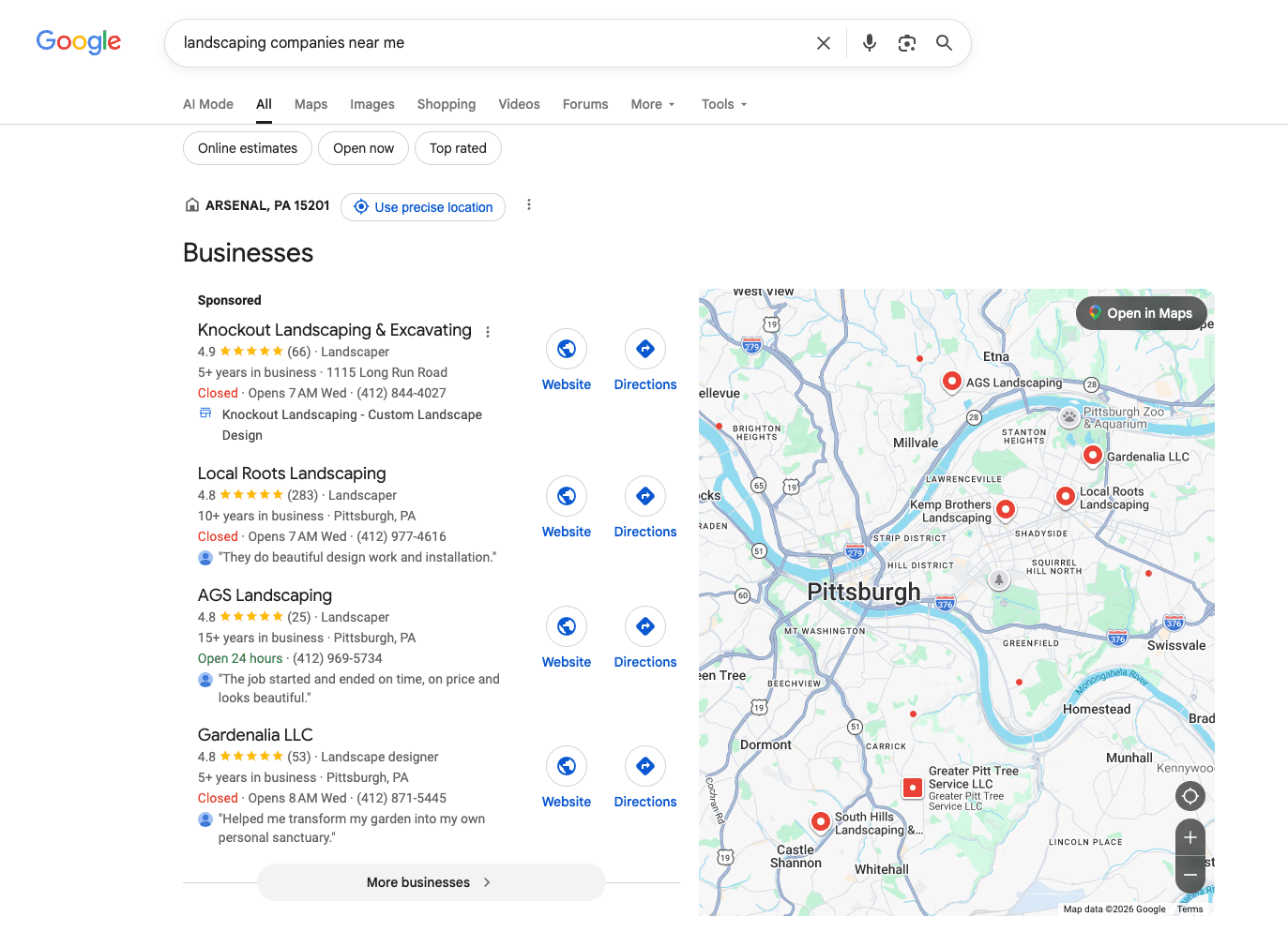Start voice search with microphone icon
Viewport: 1288px width, 947px height.
point(870,43)
